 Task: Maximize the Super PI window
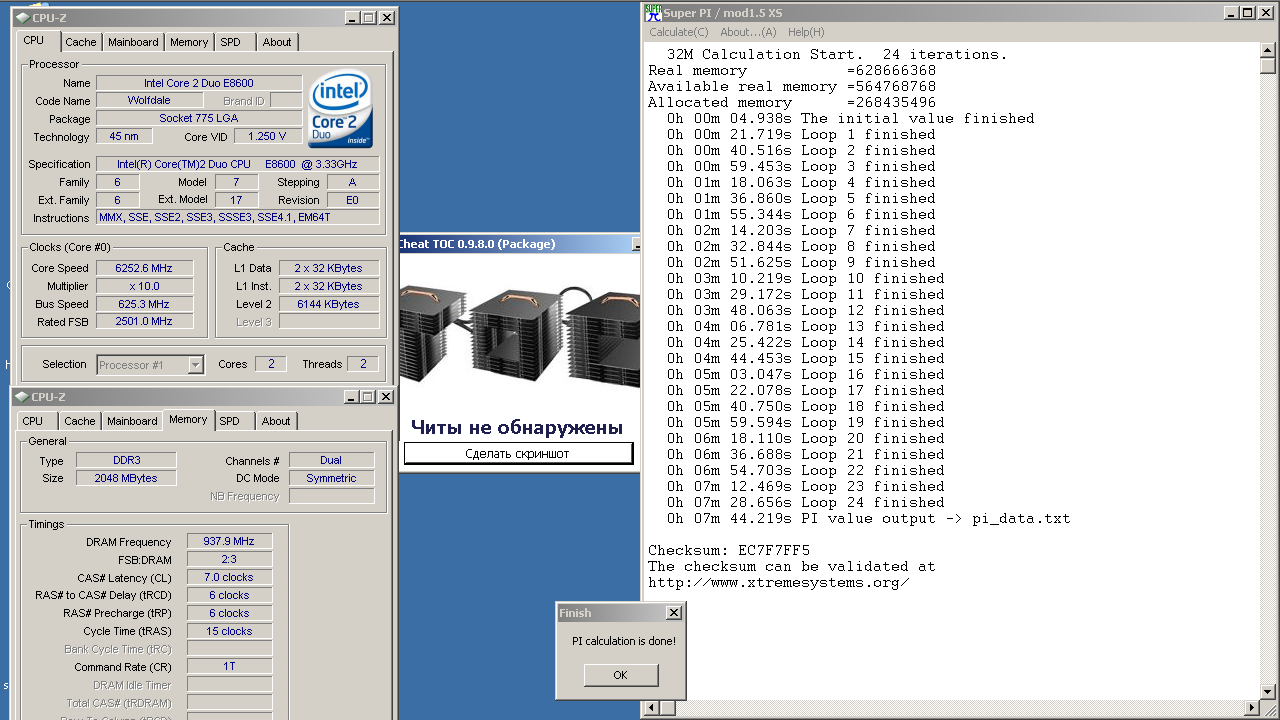click(x=1247, y=13)
